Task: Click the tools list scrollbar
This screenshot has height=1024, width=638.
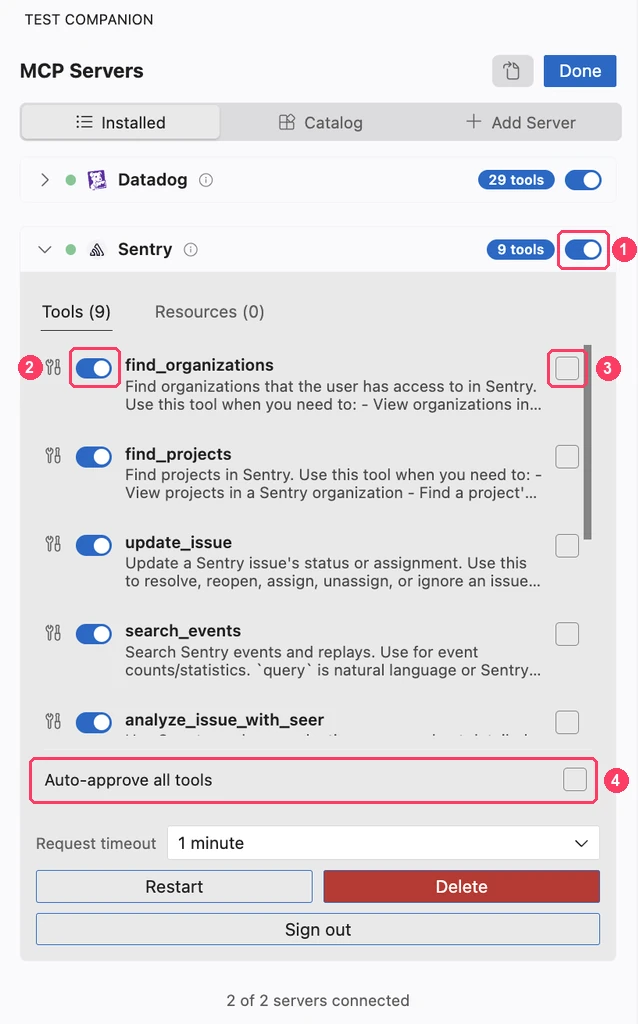Action: 588,442
